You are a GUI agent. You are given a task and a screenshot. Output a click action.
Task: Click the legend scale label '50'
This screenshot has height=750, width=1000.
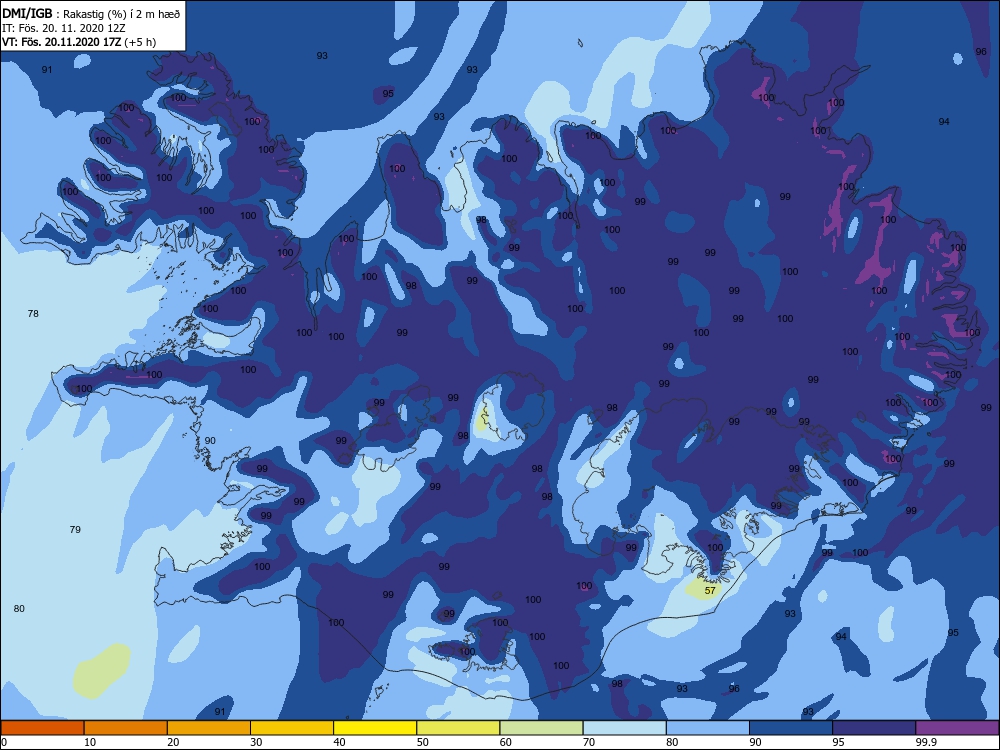[x=423, y=742]
